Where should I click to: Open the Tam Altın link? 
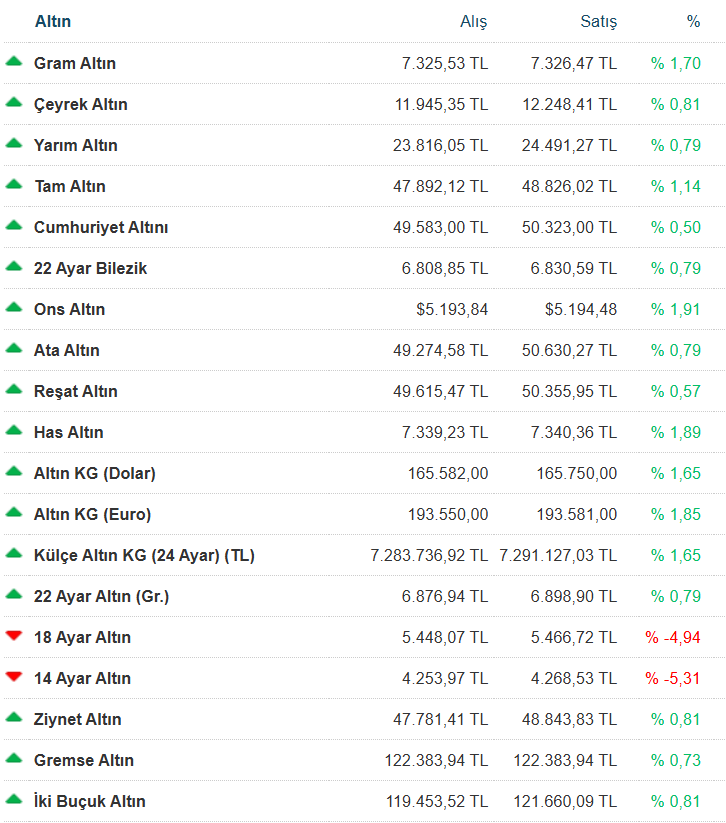point(70,186)
